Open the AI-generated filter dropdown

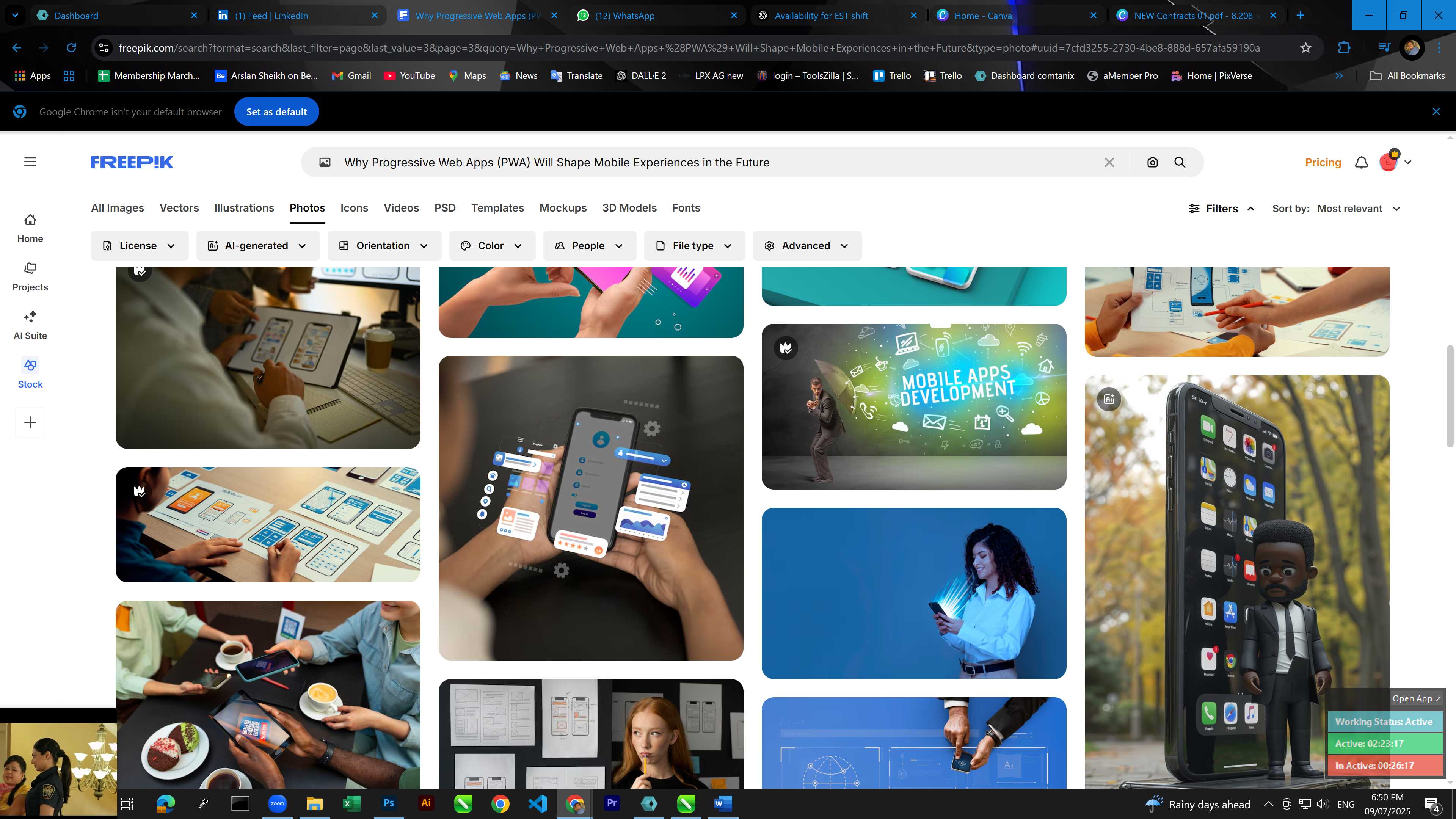coord(258,245)
